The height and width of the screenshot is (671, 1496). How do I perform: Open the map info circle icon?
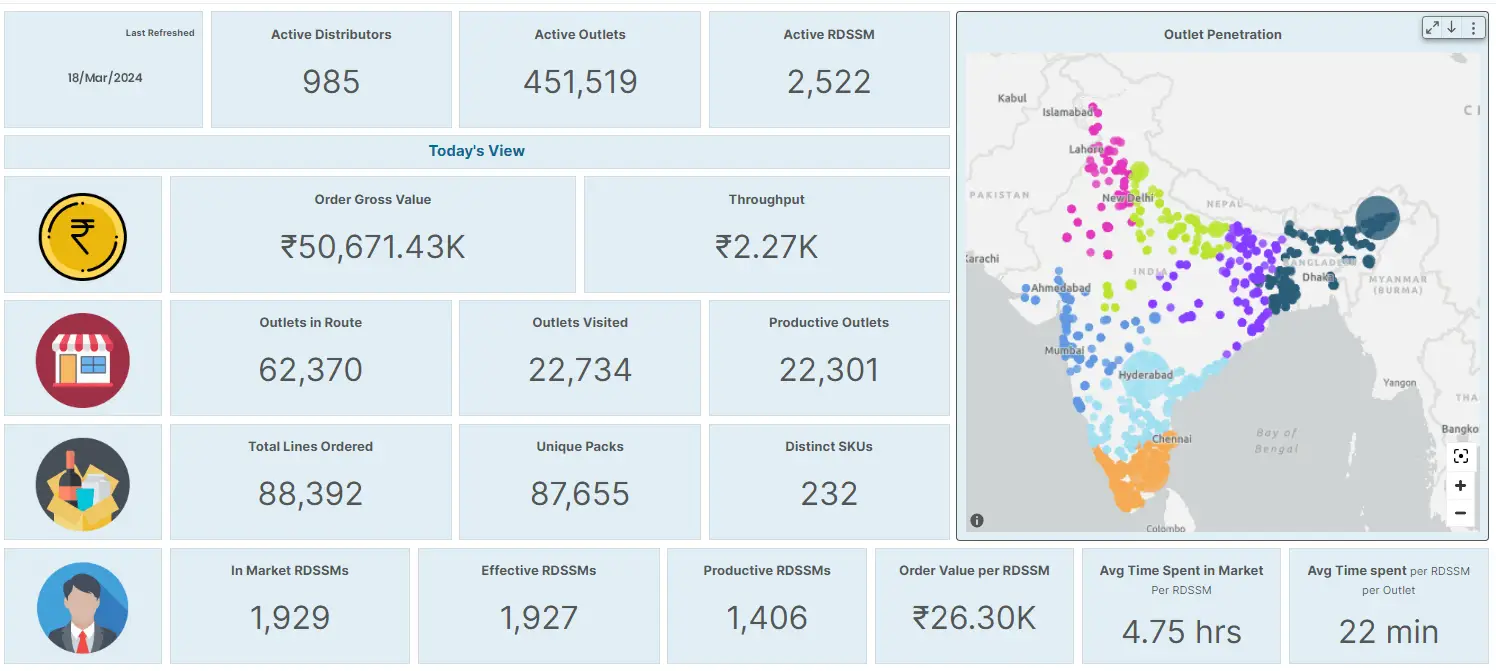coord(977,520)
